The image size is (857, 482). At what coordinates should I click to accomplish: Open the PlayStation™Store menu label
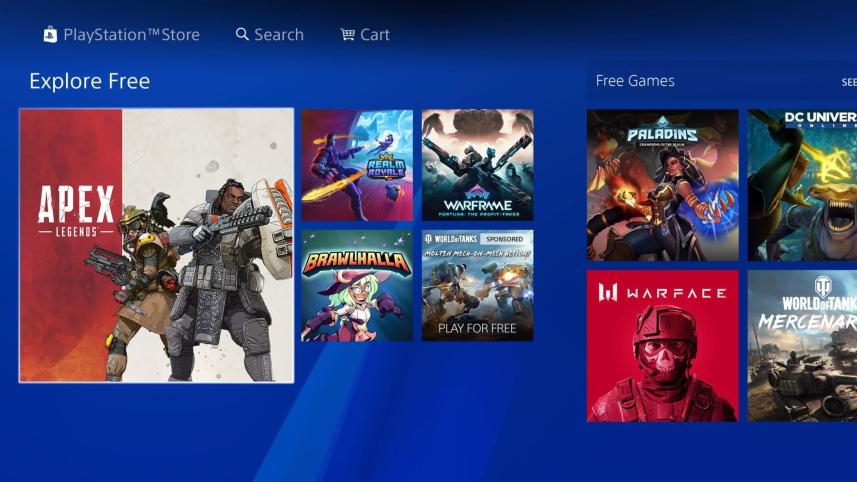[131, 35]
